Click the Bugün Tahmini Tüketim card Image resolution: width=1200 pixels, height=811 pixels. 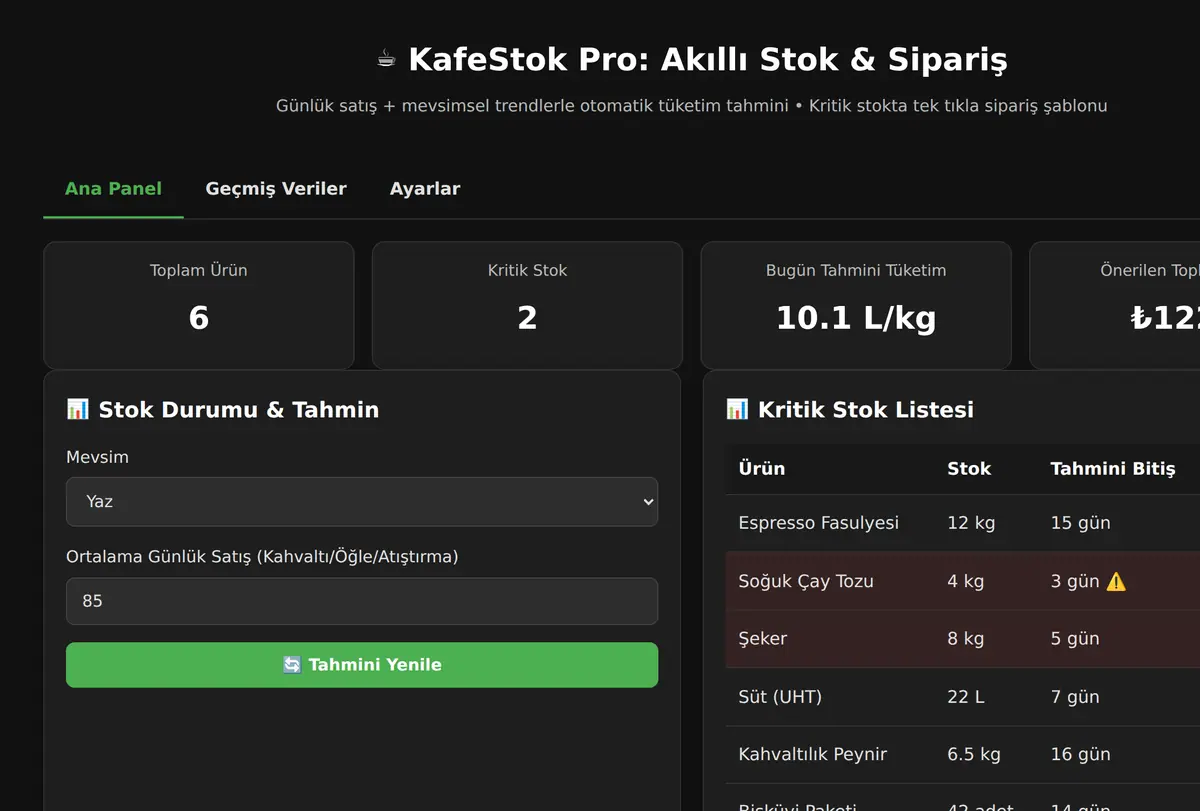[x=856, y=305]
